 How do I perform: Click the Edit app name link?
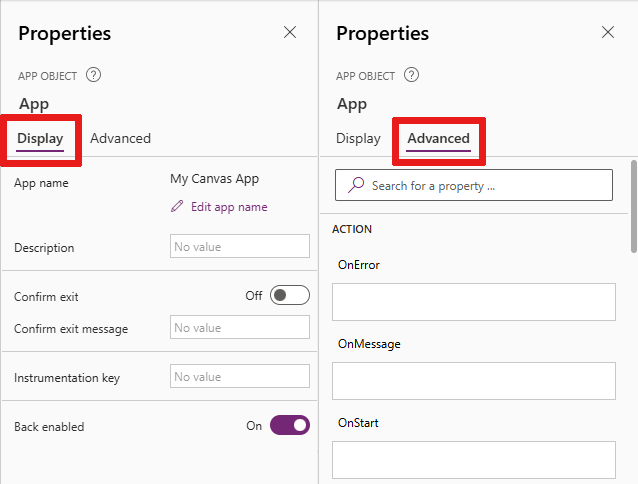coord(227,207)
